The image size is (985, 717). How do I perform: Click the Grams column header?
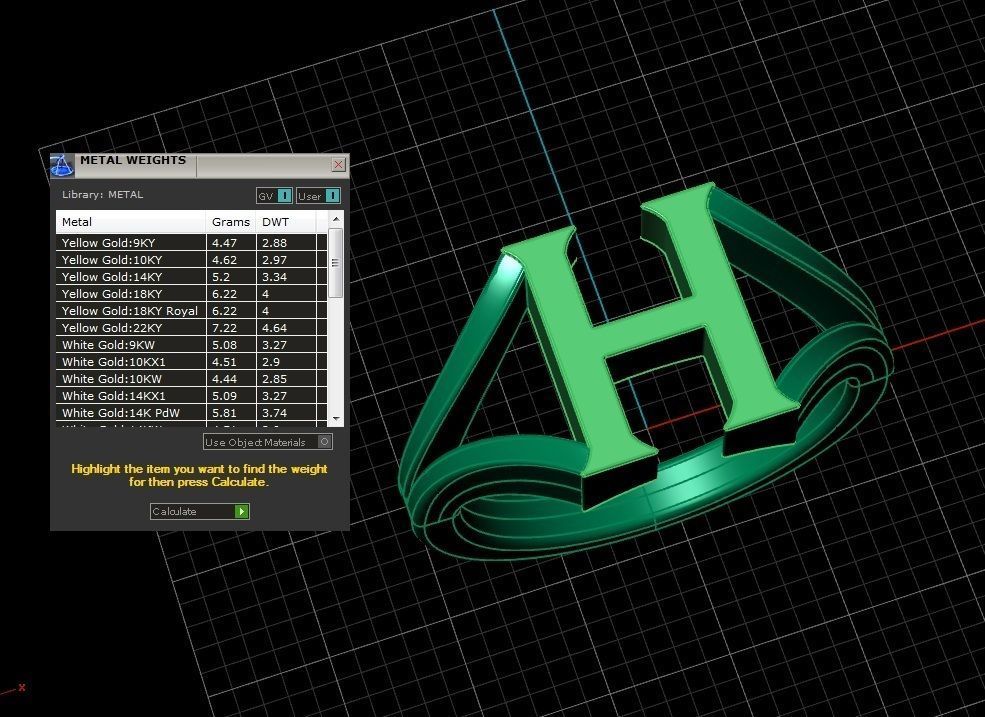[230, 222]
